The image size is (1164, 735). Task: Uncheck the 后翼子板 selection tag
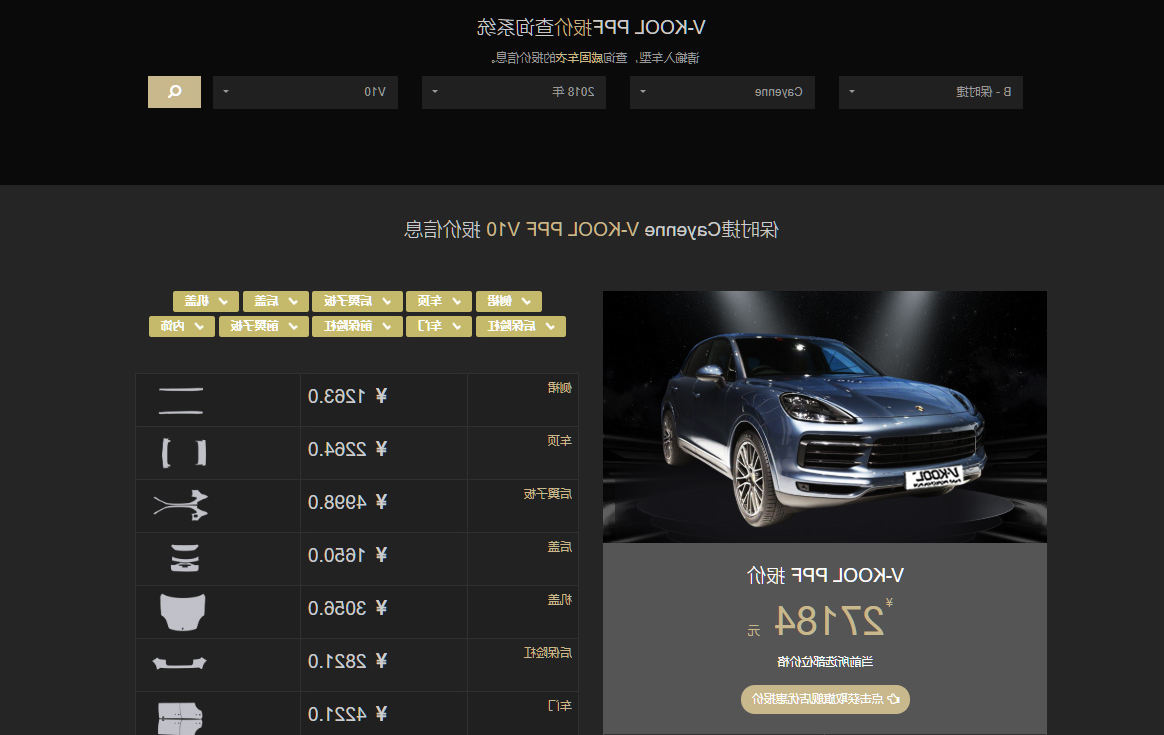coord(357,301)
